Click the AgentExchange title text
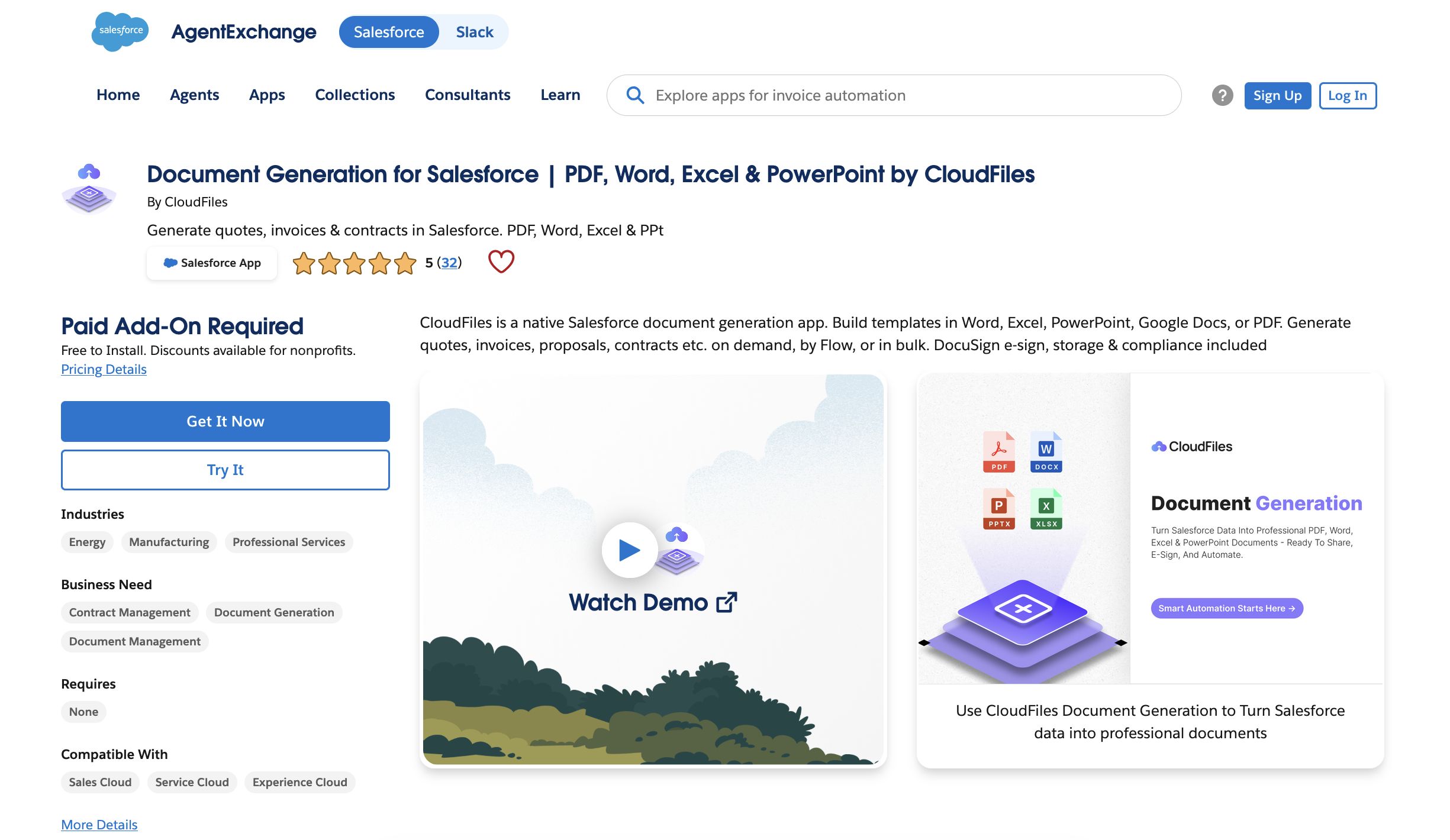The height and width of the screenshot is (840, 1450). pyautogui.click(x=244, y=32)
